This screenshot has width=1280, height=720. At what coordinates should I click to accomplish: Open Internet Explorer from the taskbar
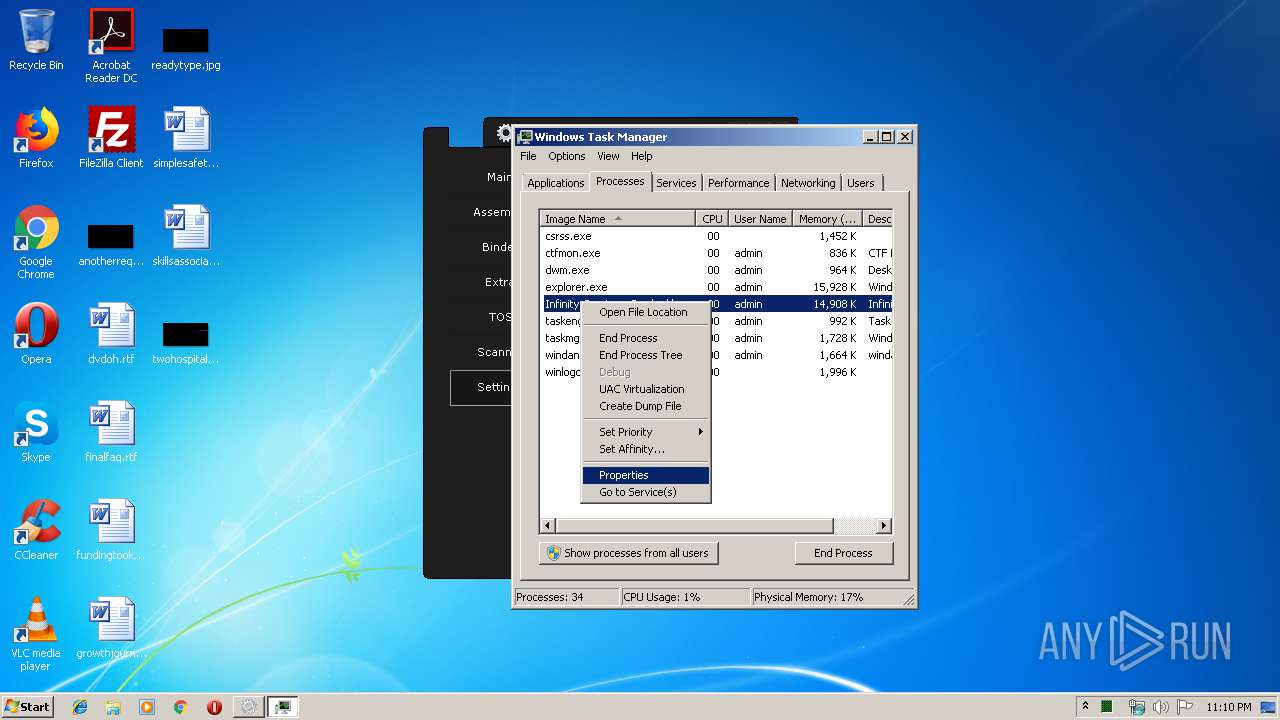(x=80, y=707)
